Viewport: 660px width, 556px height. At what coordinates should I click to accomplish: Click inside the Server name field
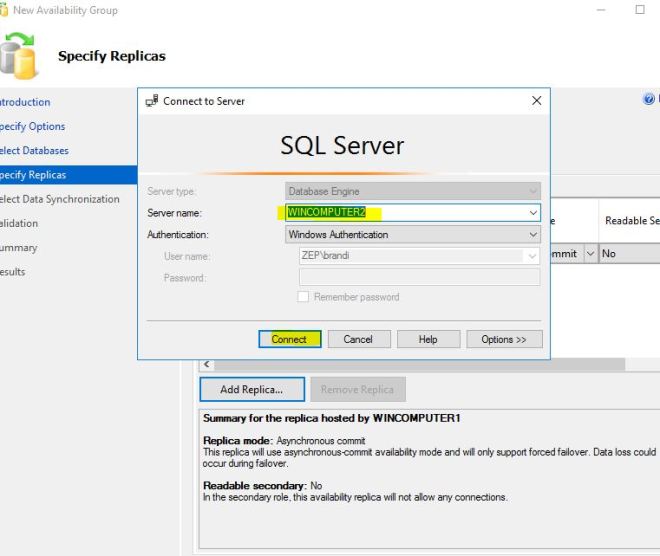click(400, 213)
